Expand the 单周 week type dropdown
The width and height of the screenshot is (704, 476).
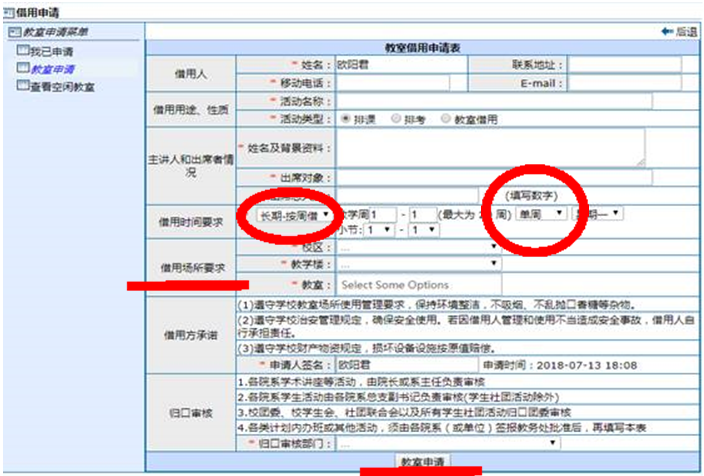542,214
